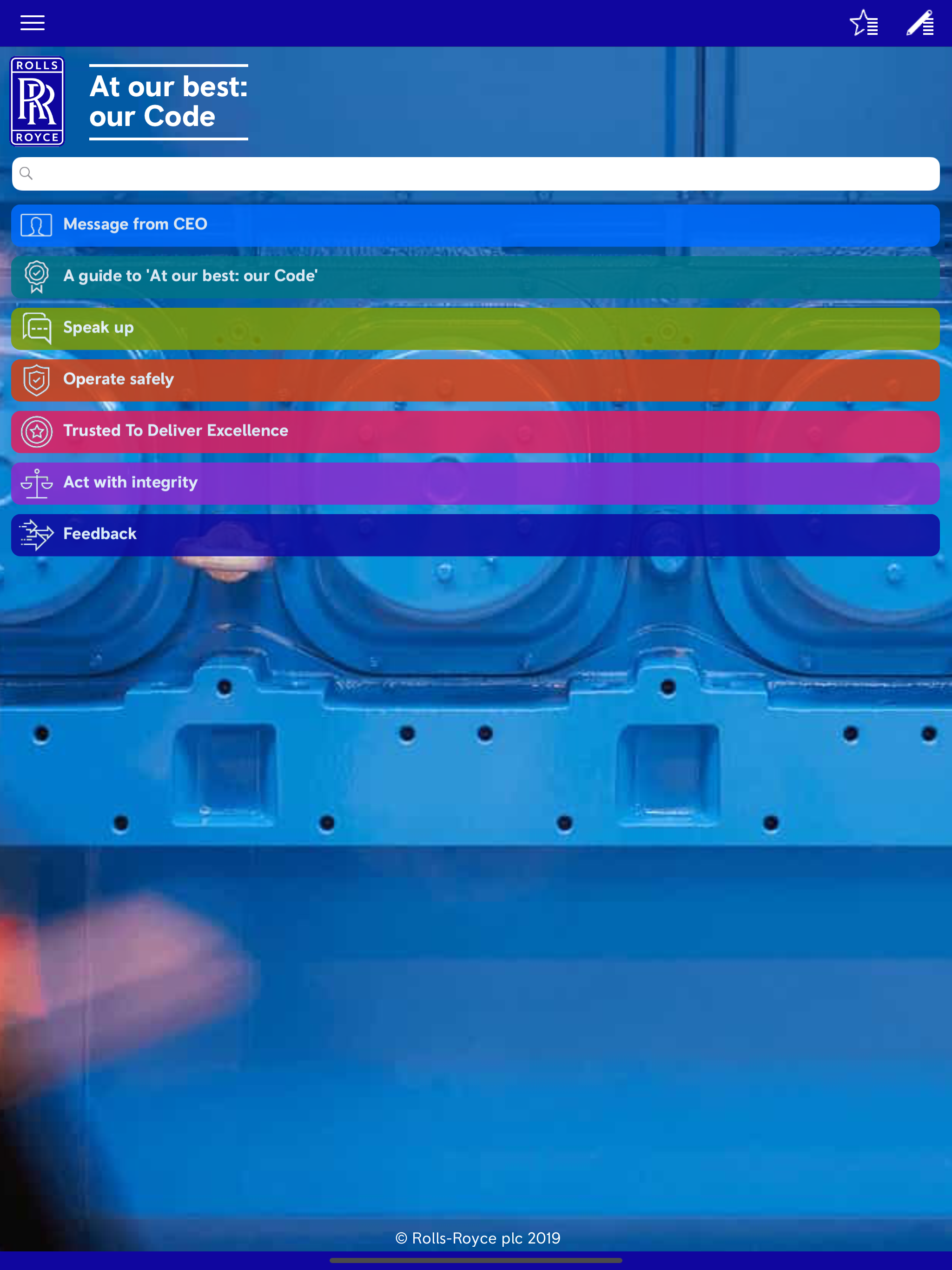The image size is (952, 1270).
Task: Open the Speak up section
Action: point(476,328)
